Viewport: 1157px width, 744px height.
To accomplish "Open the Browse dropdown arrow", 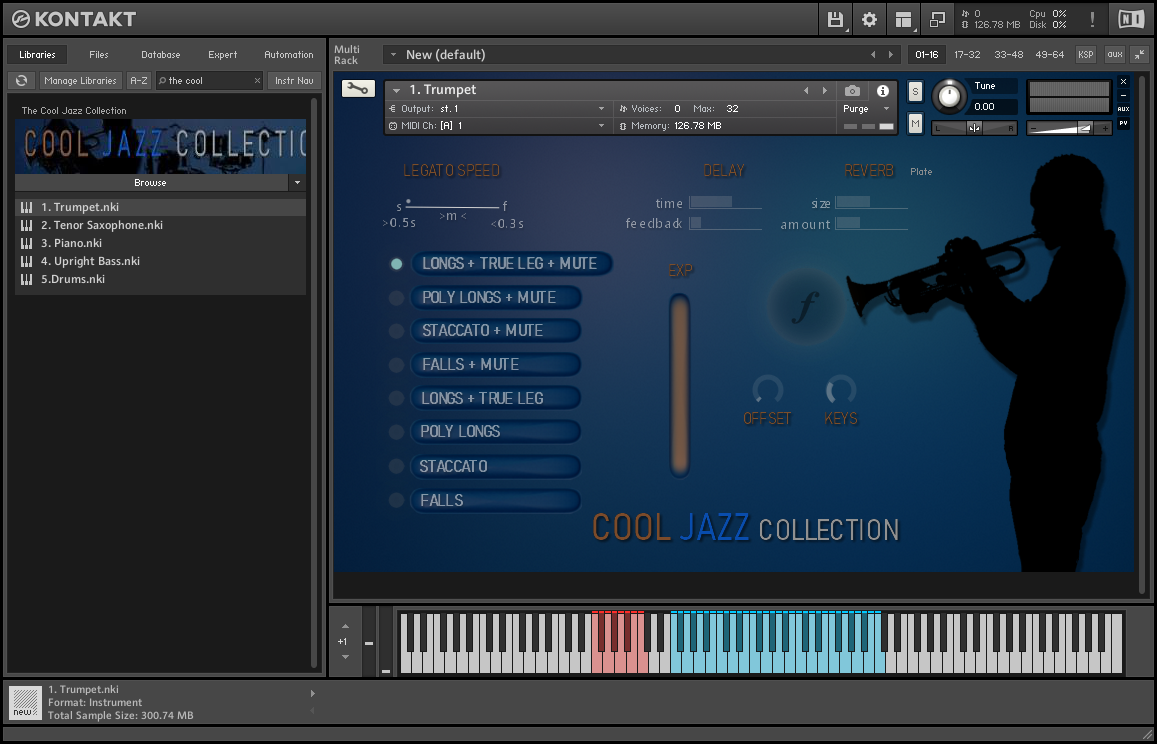I will pyautogui.click(x=297, y=182).
